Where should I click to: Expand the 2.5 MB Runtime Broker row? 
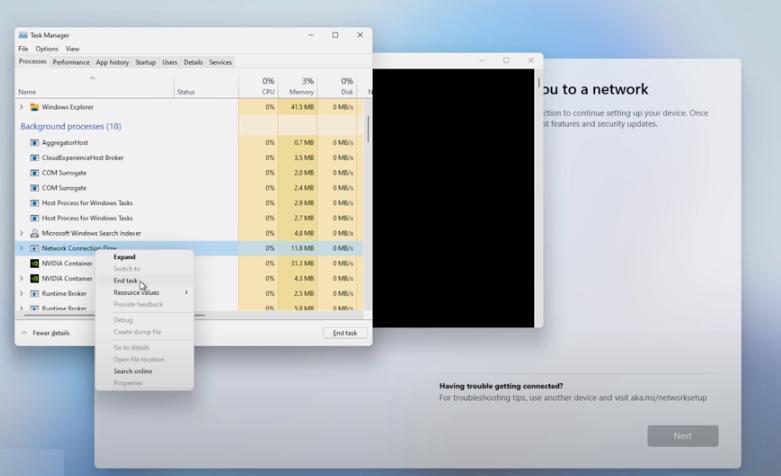coord(21,293)
